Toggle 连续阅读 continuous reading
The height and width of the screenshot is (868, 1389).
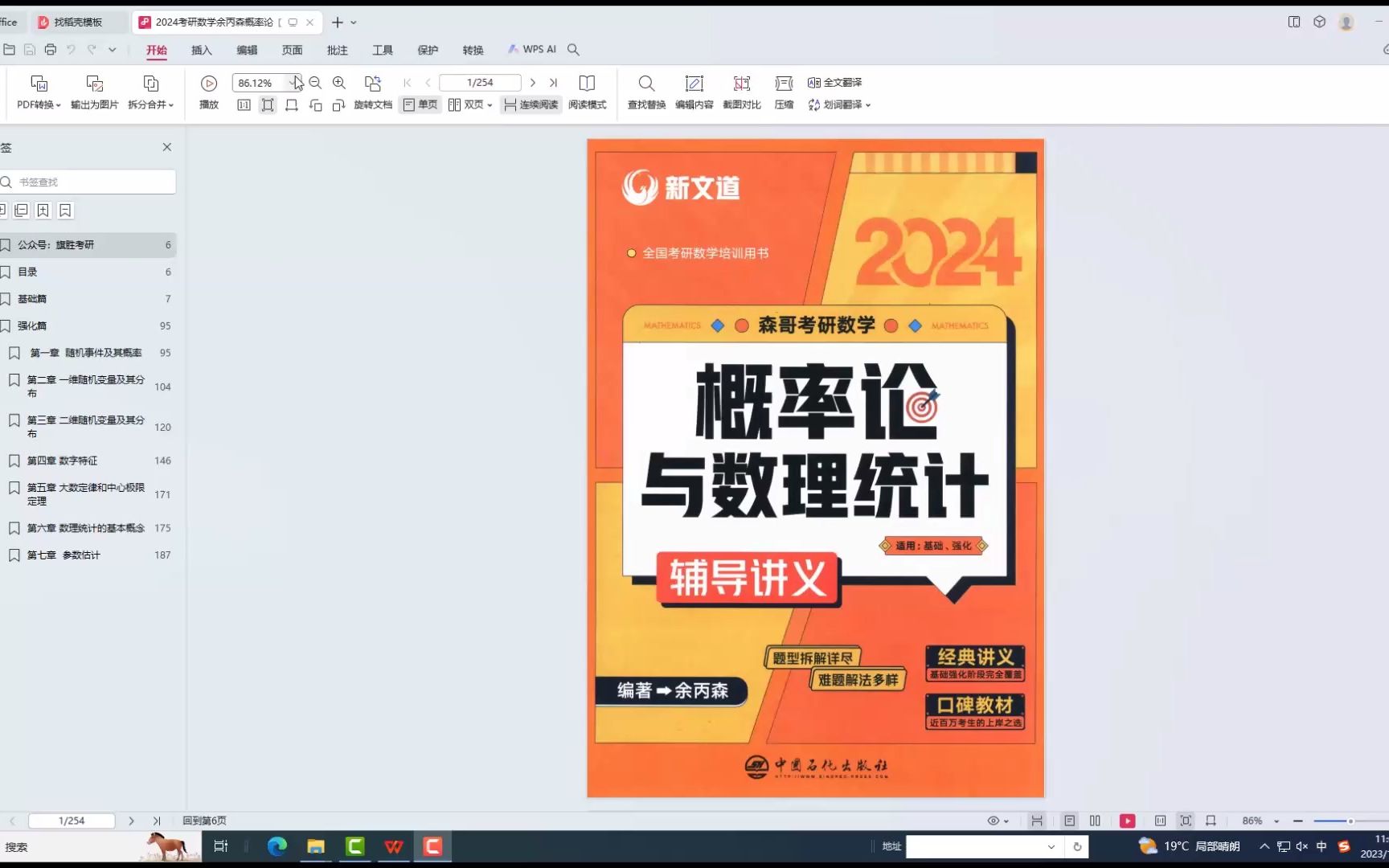pos(531,105)
